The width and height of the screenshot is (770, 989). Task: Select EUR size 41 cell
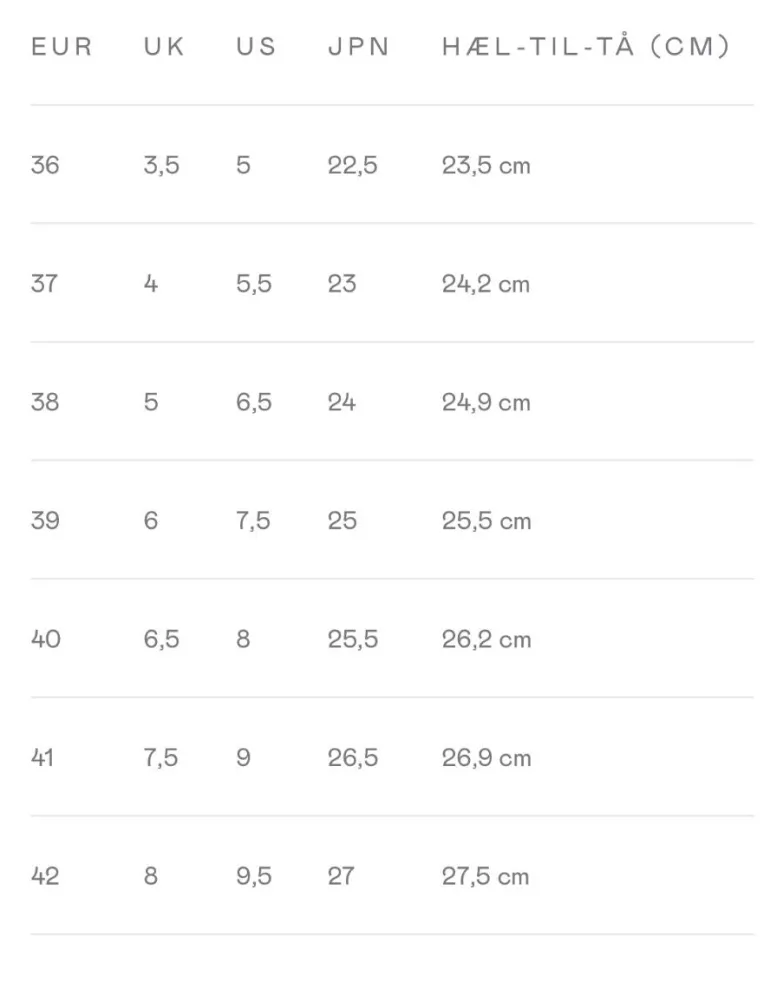(x=42, y=758)
